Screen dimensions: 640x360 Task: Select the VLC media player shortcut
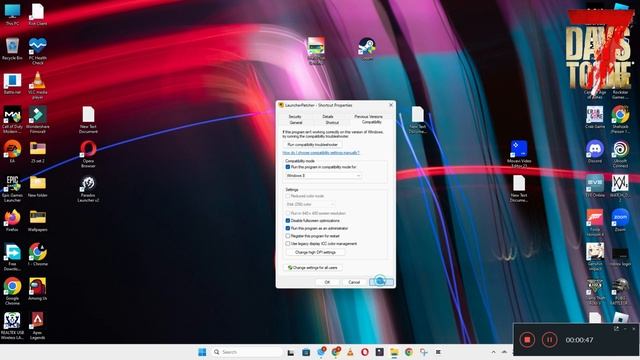[x=38, y=85]
